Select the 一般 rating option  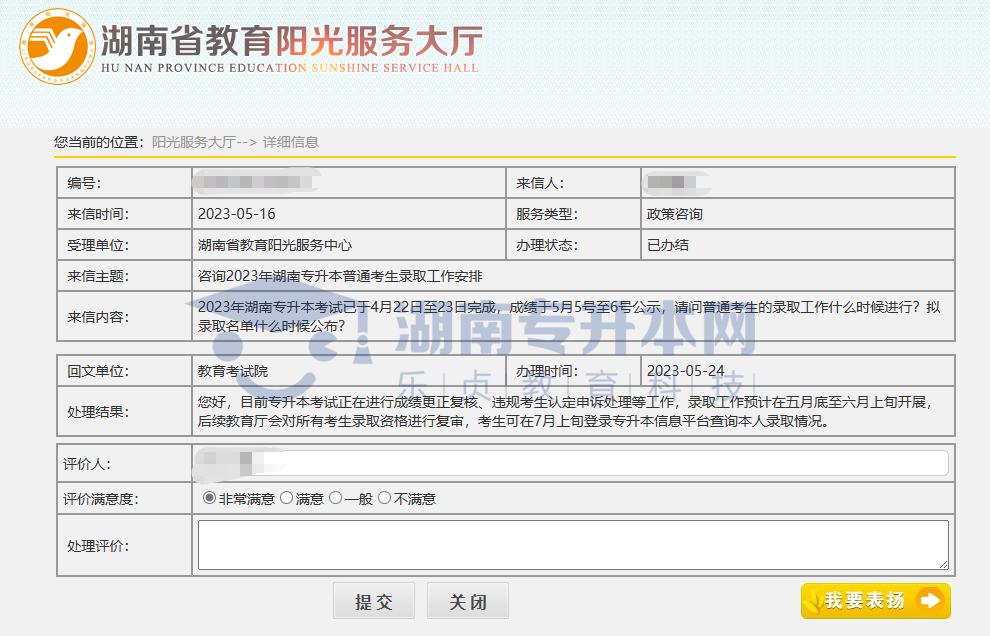coord(336,498)
